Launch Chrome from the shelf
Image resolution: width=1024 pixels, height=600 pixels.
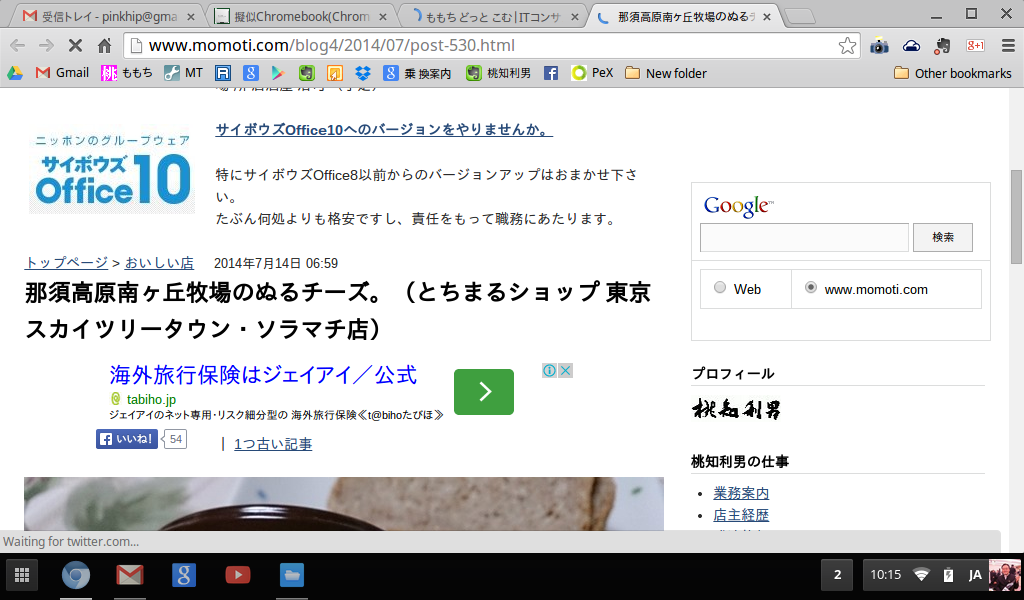pos(76,575)
